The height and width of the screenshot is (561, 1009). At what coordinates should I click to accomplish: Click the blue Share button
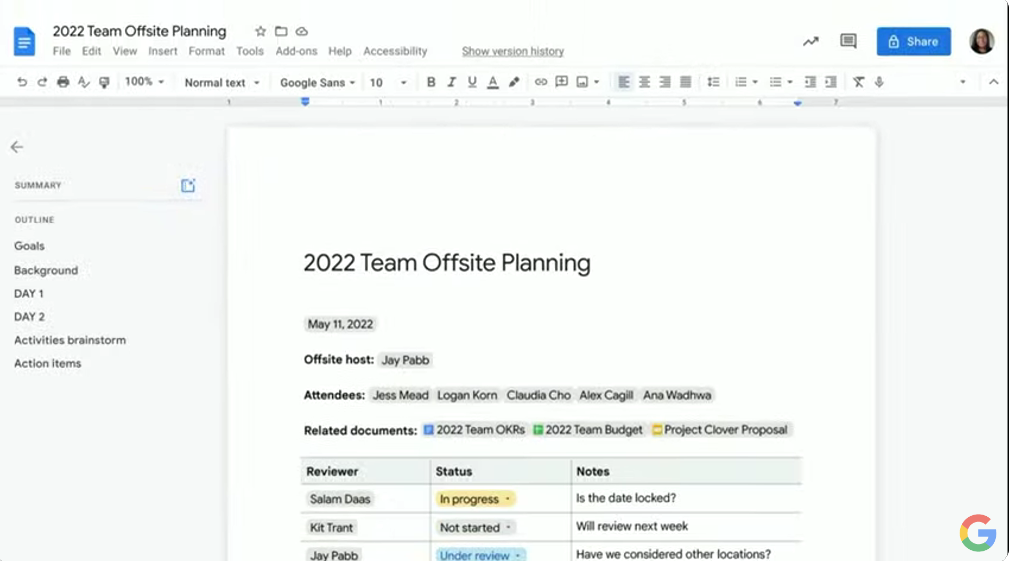[913, 41]
